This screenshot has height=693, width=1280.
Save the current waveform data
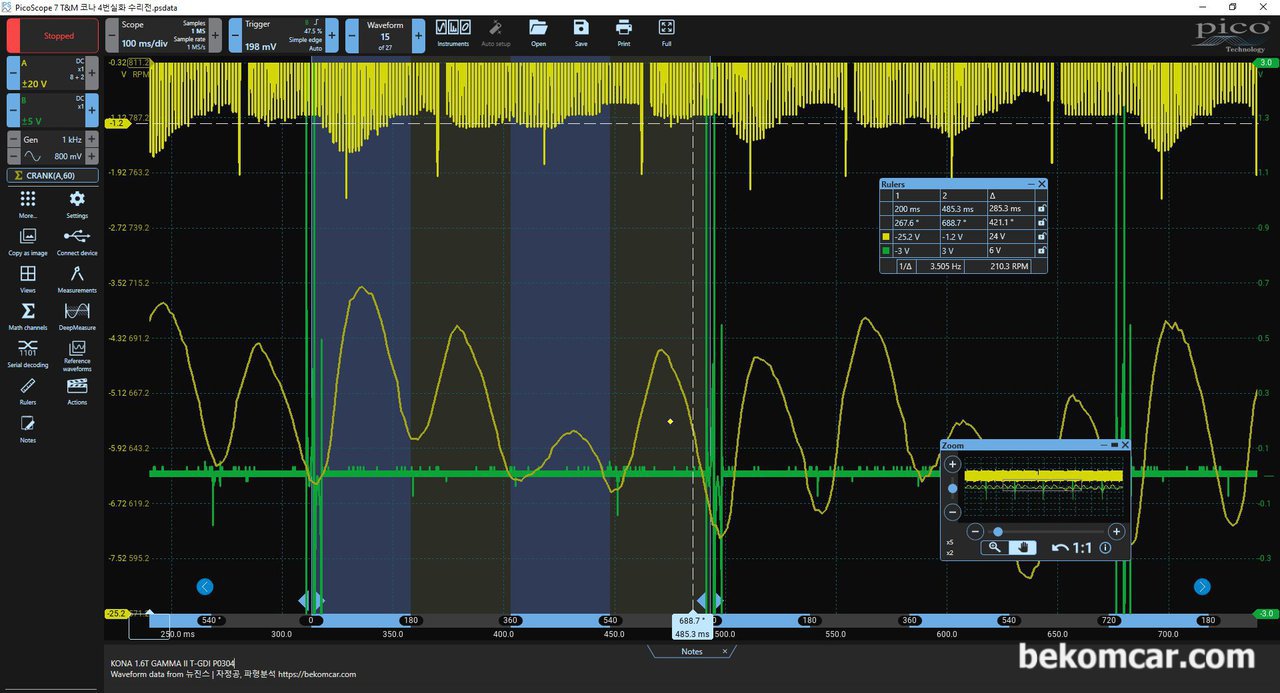pyautogui.click(x=581, y=32)
